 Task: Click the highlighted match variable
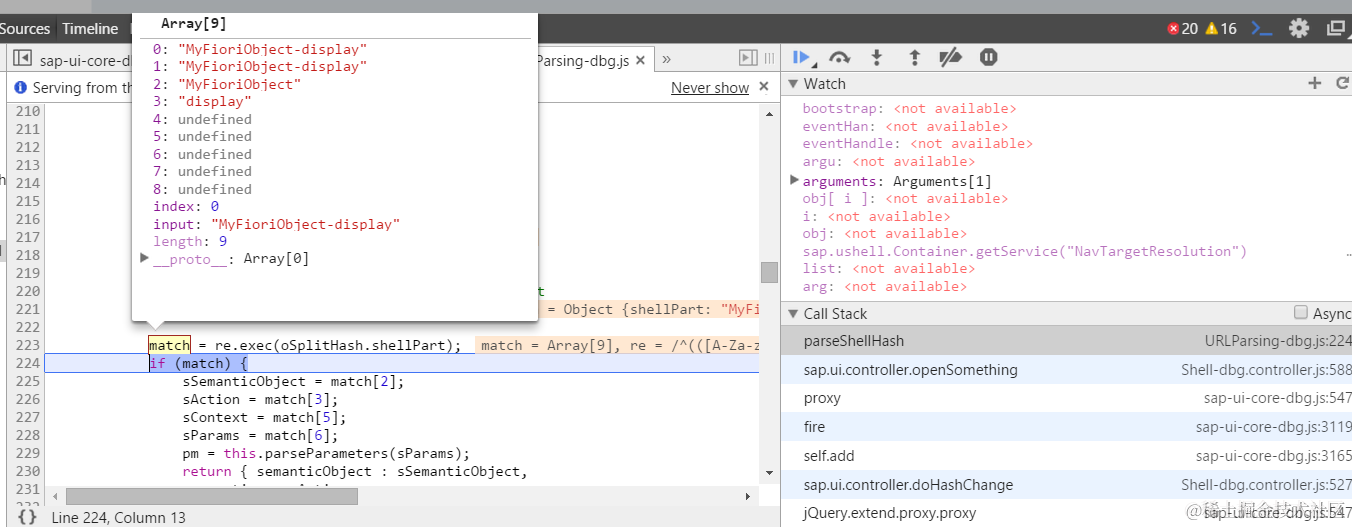(169, 345)
